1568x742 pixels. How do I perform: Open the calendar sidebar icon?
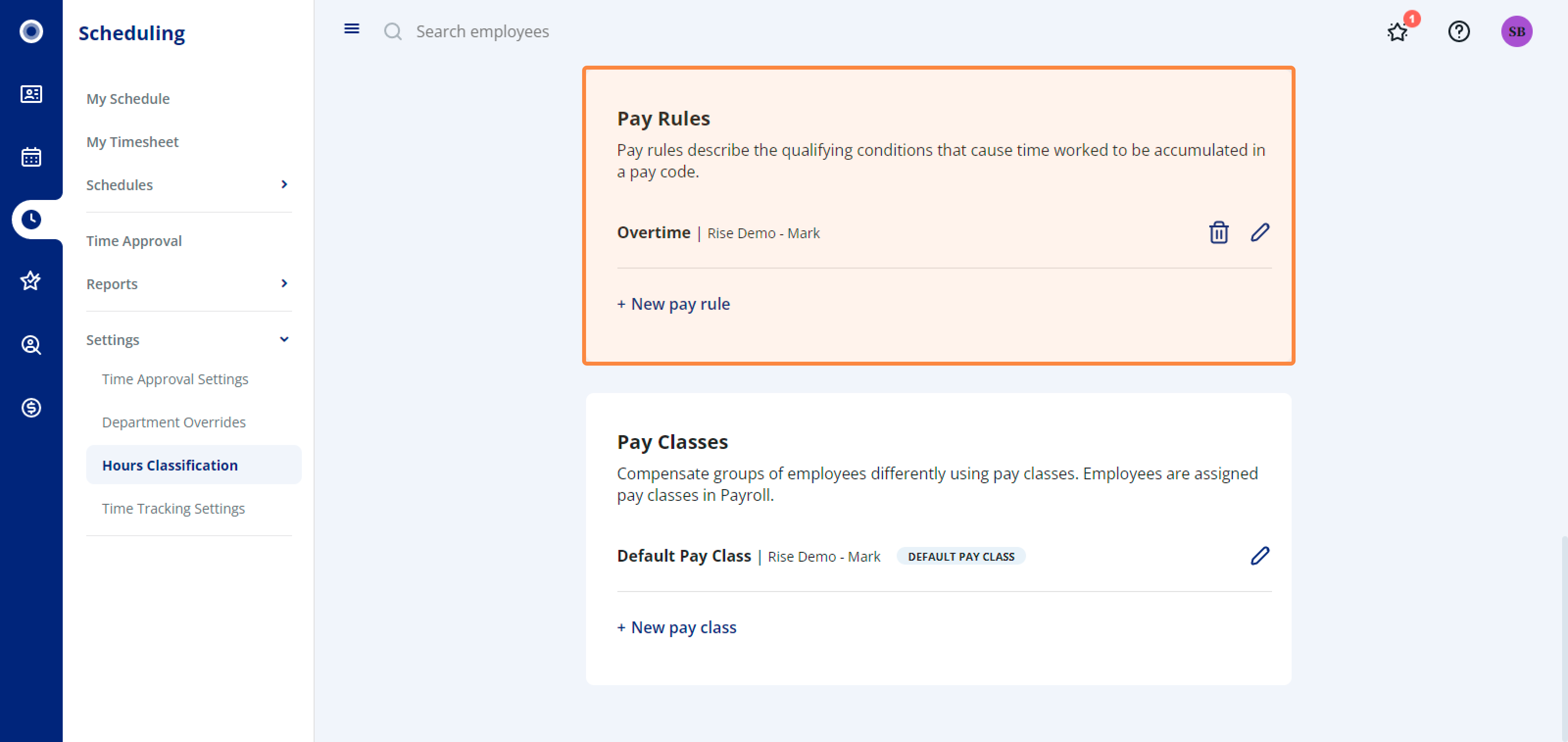click(x=31, y=157)
